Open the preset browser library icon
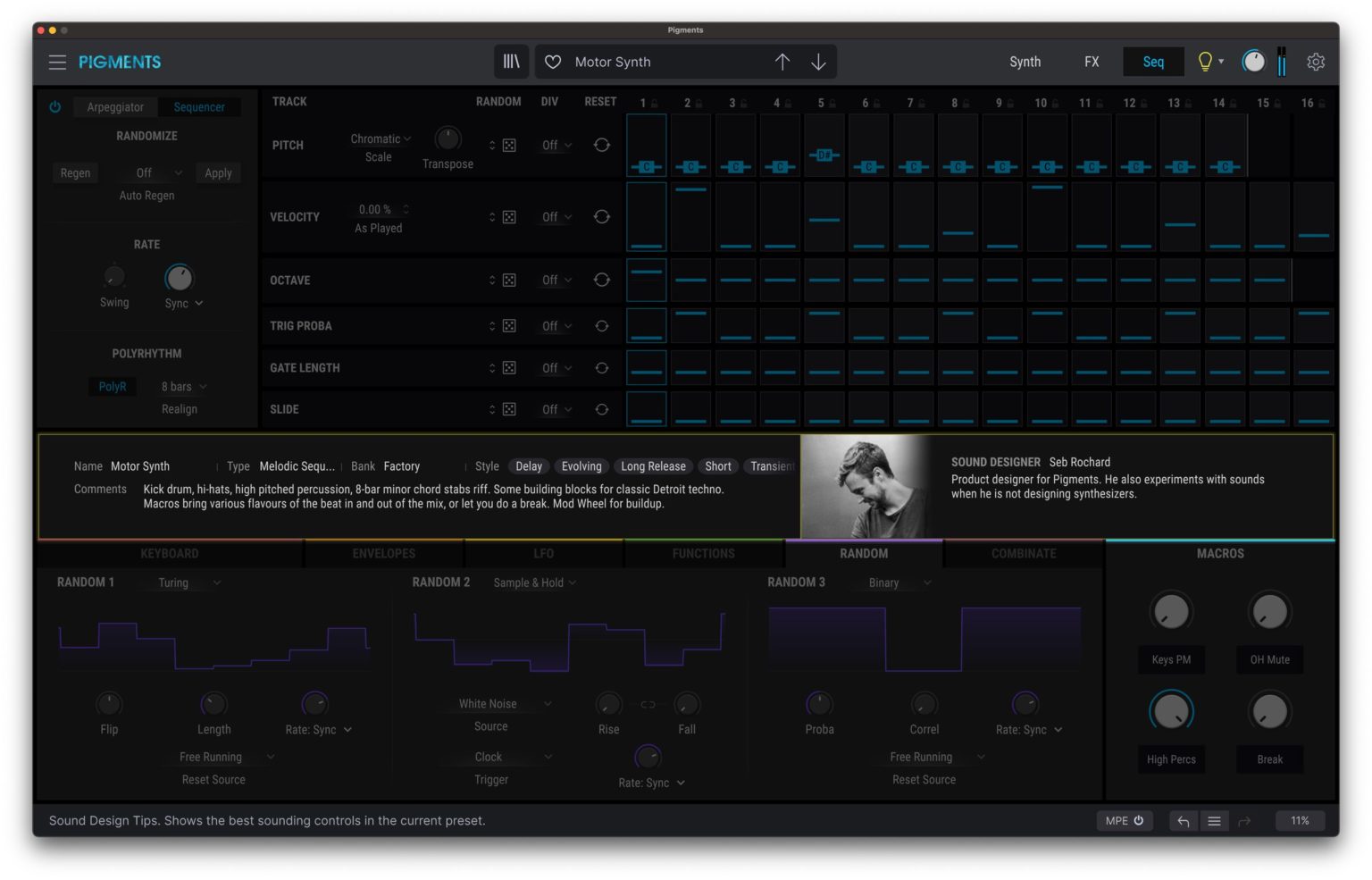1372x880 pixels. tap(511, 62)
